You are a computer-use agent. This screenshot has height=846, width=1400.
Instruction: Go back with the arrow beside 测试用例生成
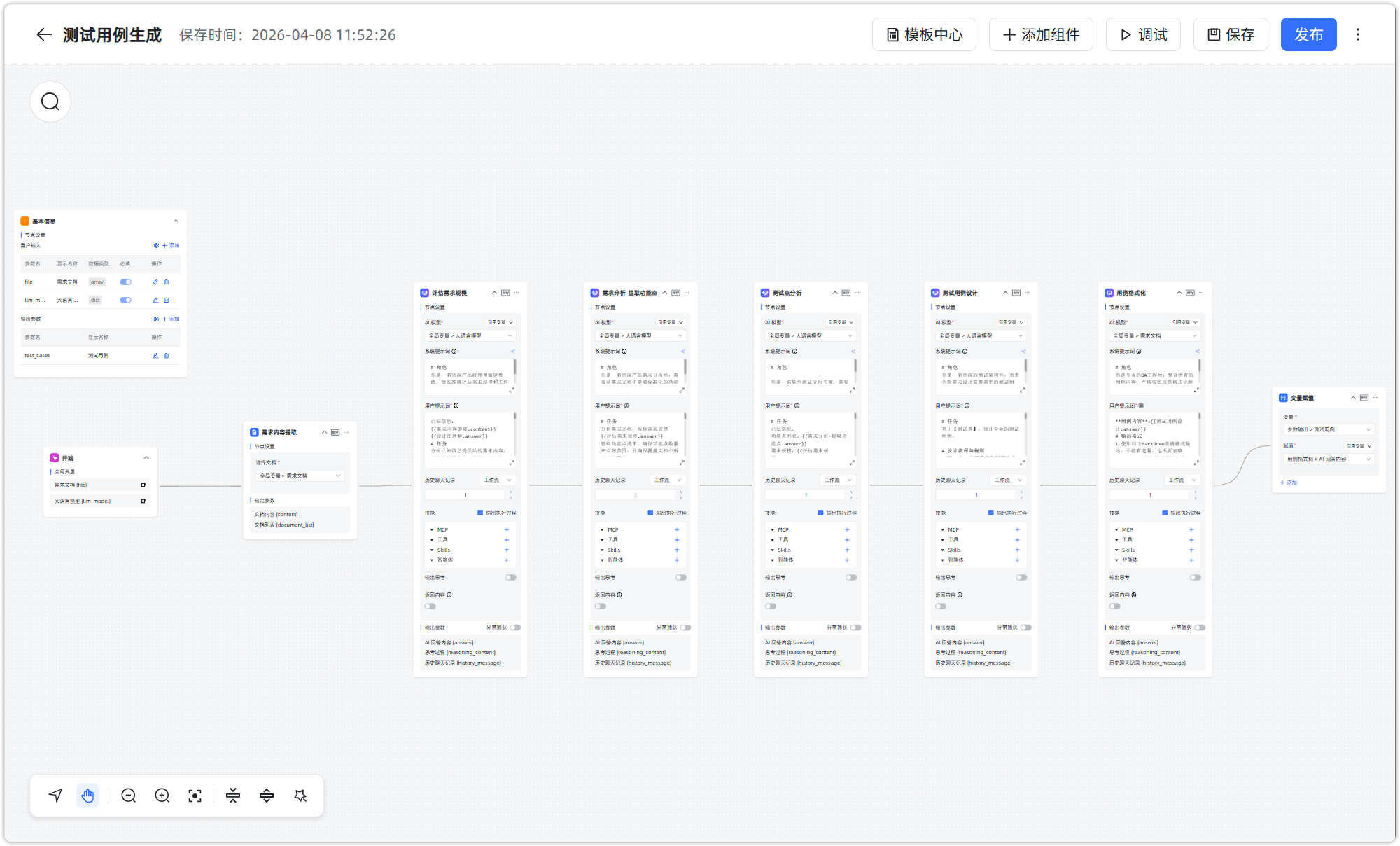(44, 34)
